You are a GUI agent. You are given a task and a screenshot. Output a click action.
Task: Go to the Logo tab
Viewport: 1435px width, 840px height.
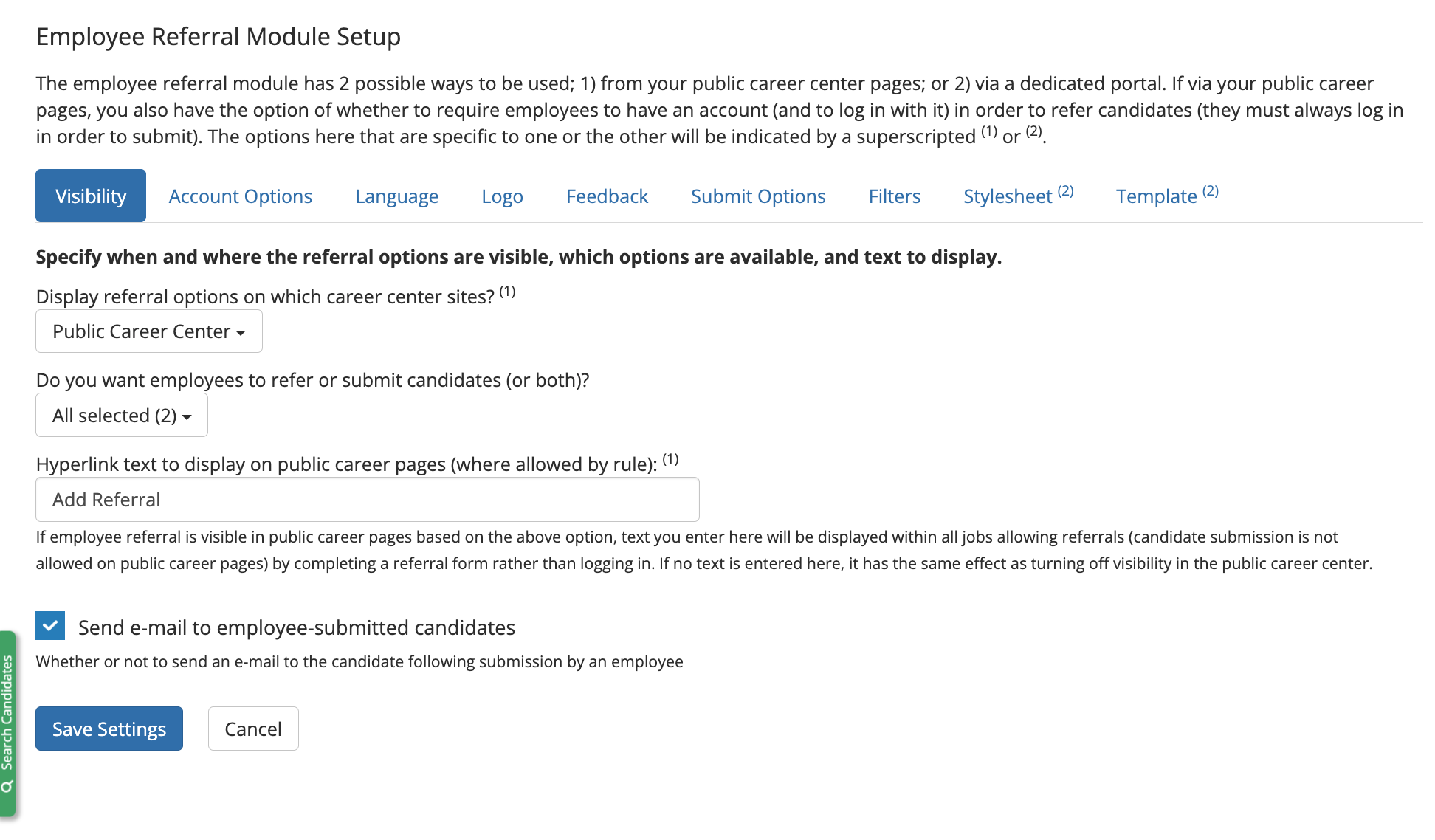pos(502,196)
